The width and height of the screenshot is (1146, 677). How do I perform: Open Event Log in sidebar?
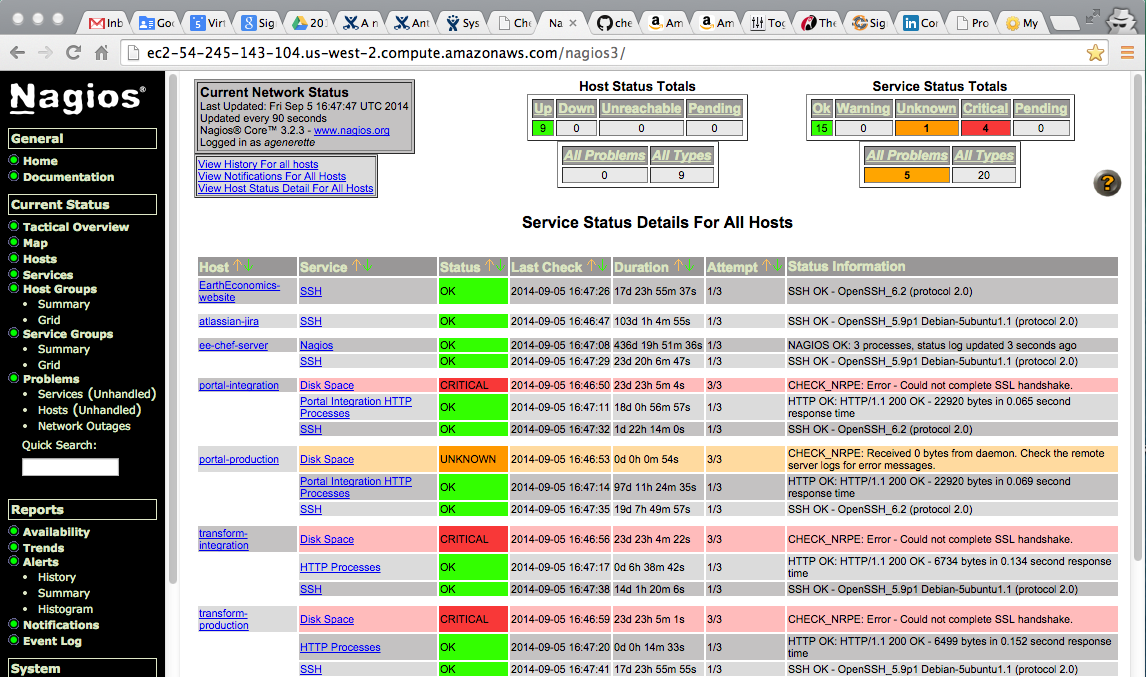click(x=52, y=641)
